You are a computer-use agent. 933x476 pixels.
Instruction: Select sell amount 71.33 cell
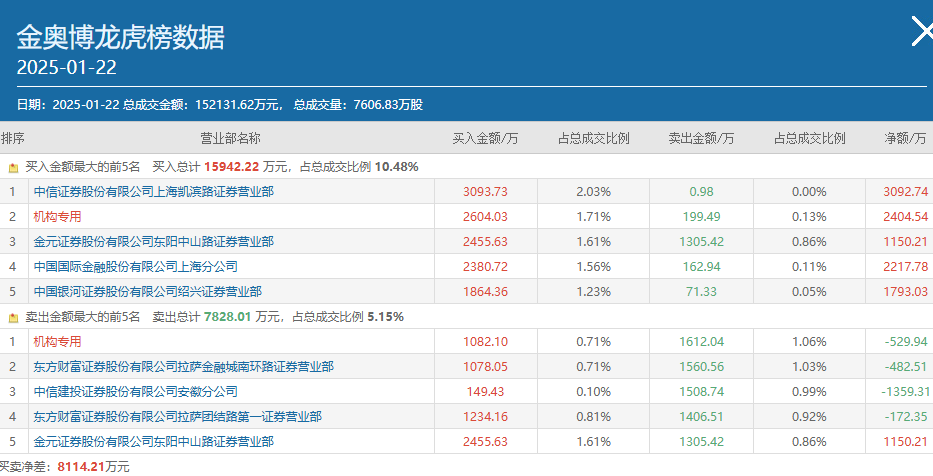(702, 292)
